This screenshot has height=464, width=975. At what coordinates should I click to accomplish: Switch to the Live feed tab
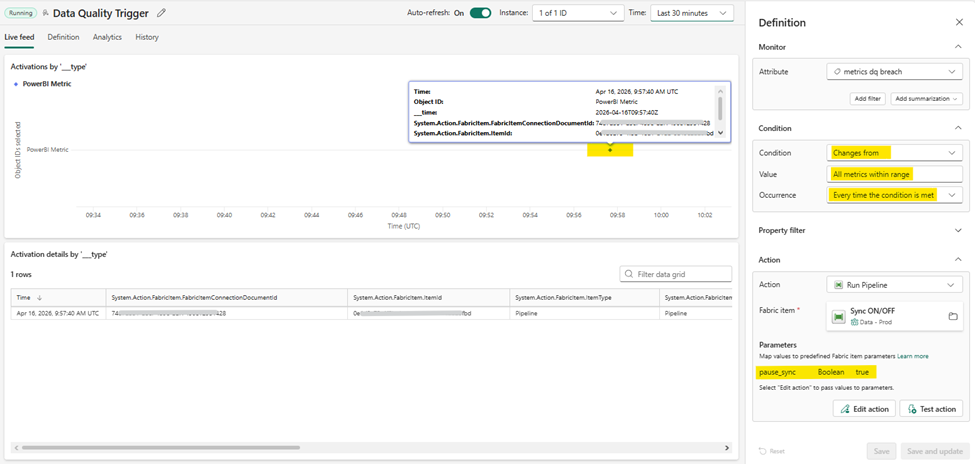(19, 37)
